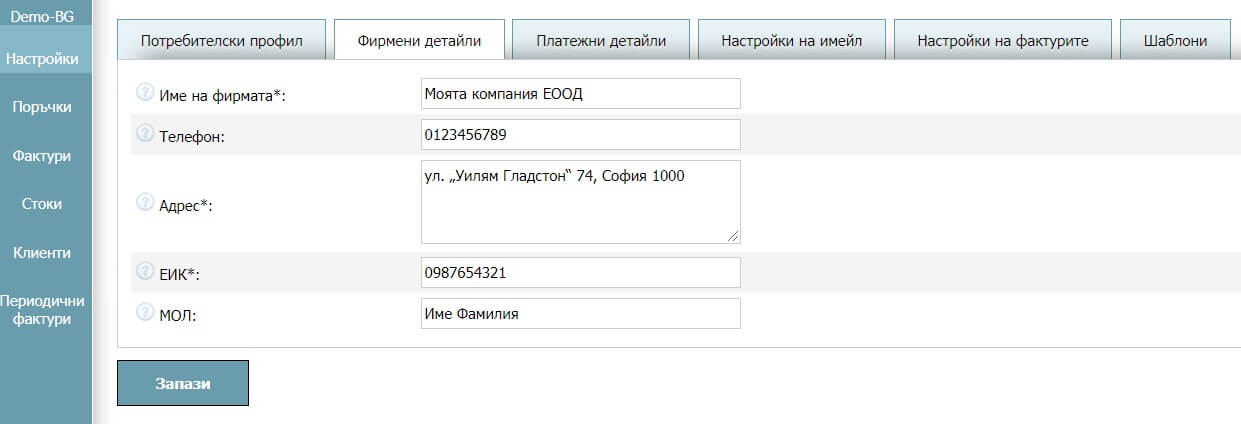Open Настройки in the sidebar
This screenshot has height=424, width=1241.
pos(42,59)
